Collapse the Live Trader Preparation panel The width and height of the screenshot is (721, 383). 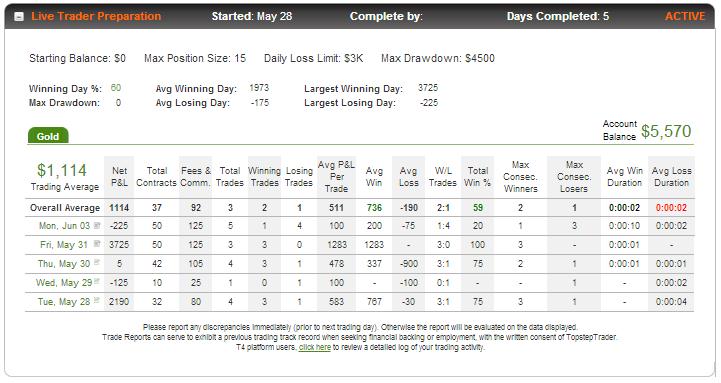(x=19, y=17)
